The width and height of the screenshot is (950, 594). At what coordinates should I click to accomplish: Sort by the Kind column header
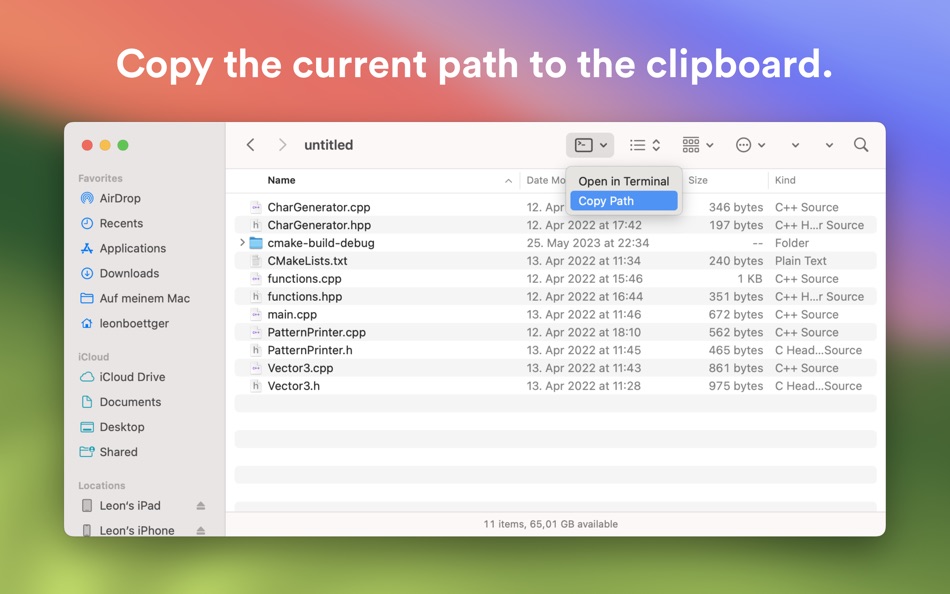click(785, 180)
